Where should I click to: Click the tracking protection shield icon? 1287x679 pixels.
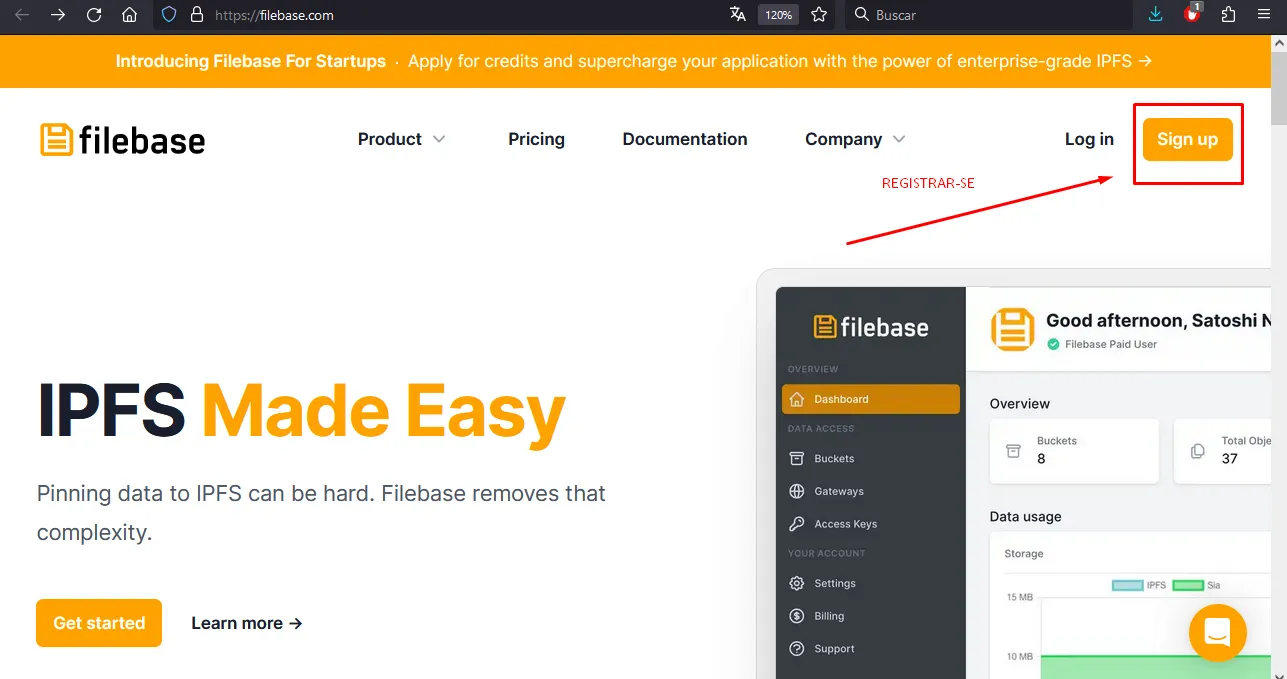[169, 15]
